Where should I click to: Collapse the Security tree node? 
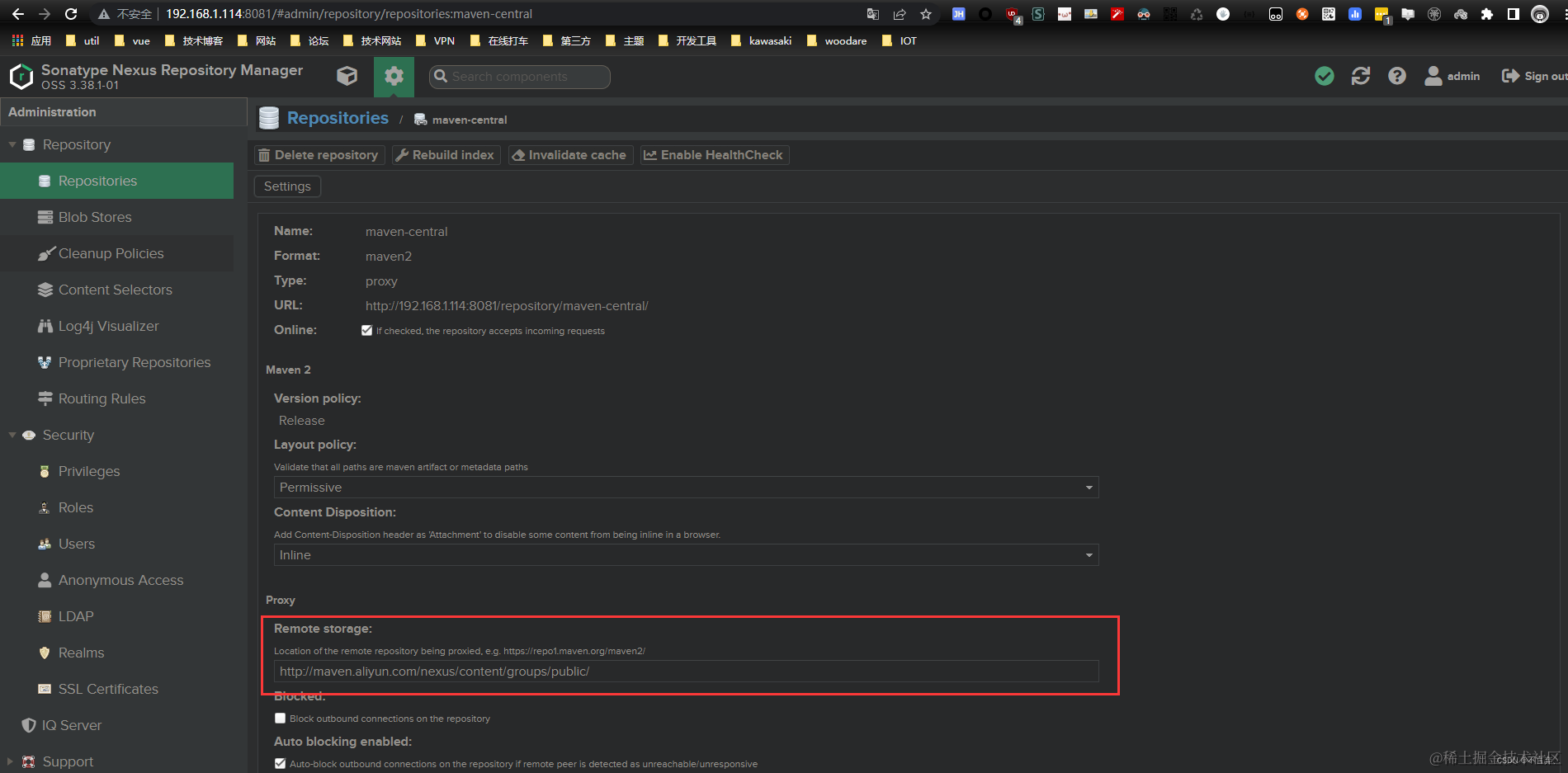coord(12,435)
